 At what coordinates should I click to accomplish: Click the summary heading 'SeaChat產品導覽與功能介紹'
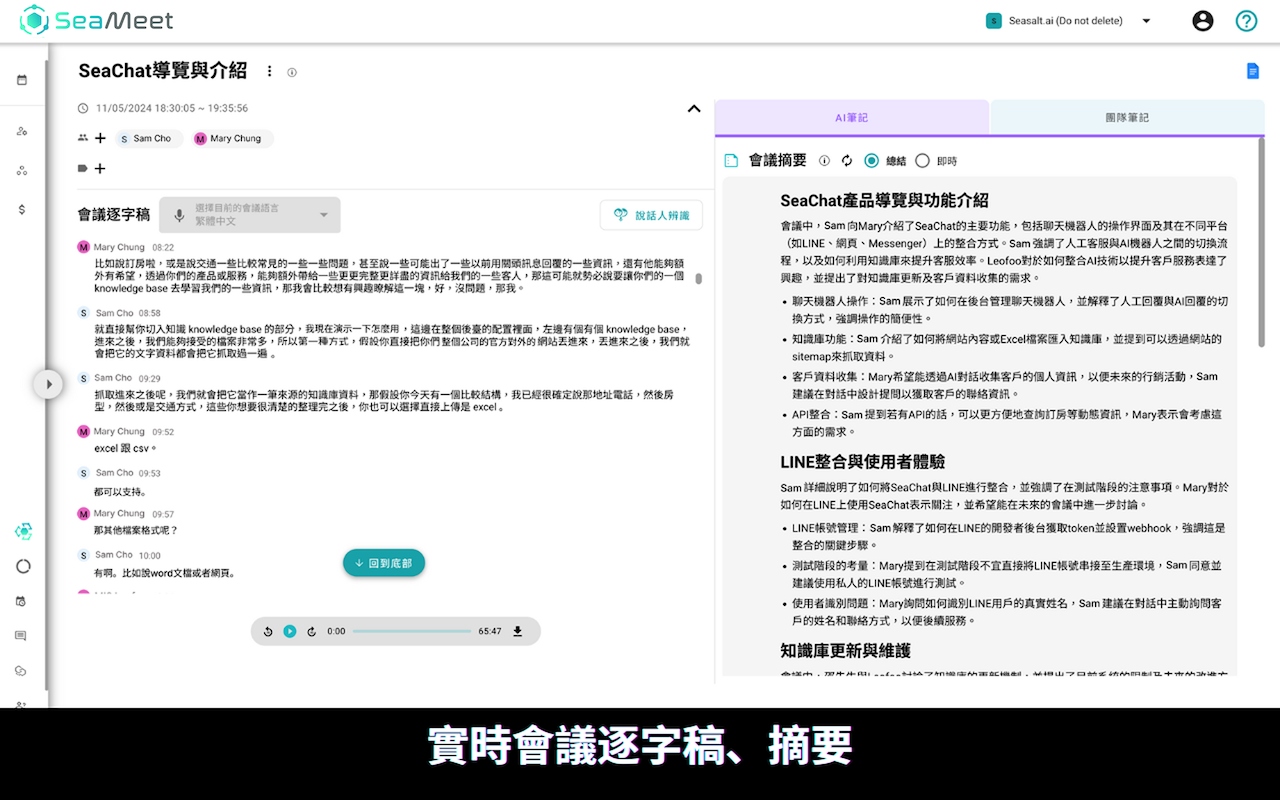click(x=884, y=200)
